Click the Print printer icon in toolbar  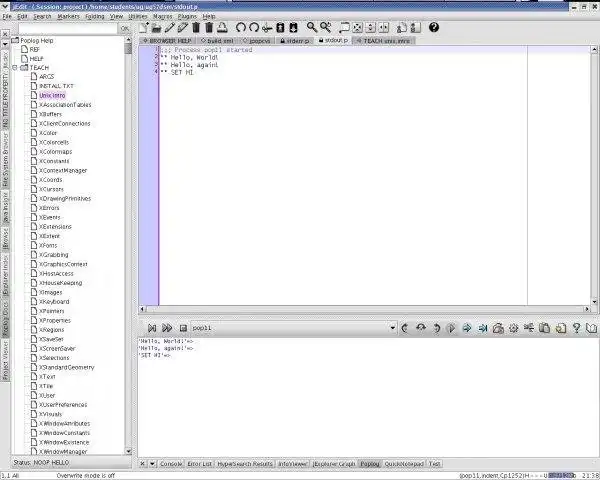pyautogui.click(x=222, y=28)
